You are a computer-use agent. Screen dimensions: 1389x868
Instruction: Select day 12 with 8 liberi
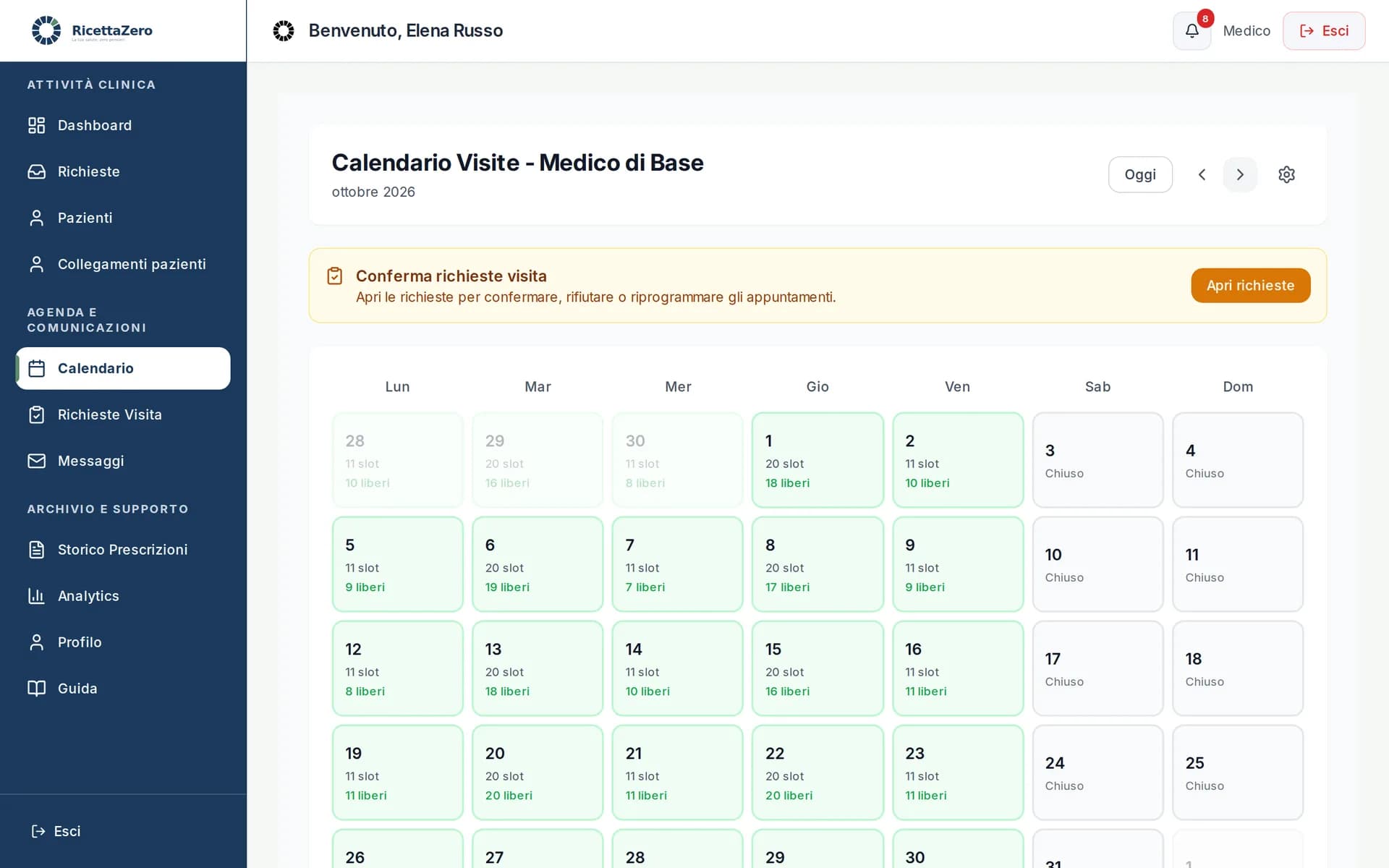[397, 668]
